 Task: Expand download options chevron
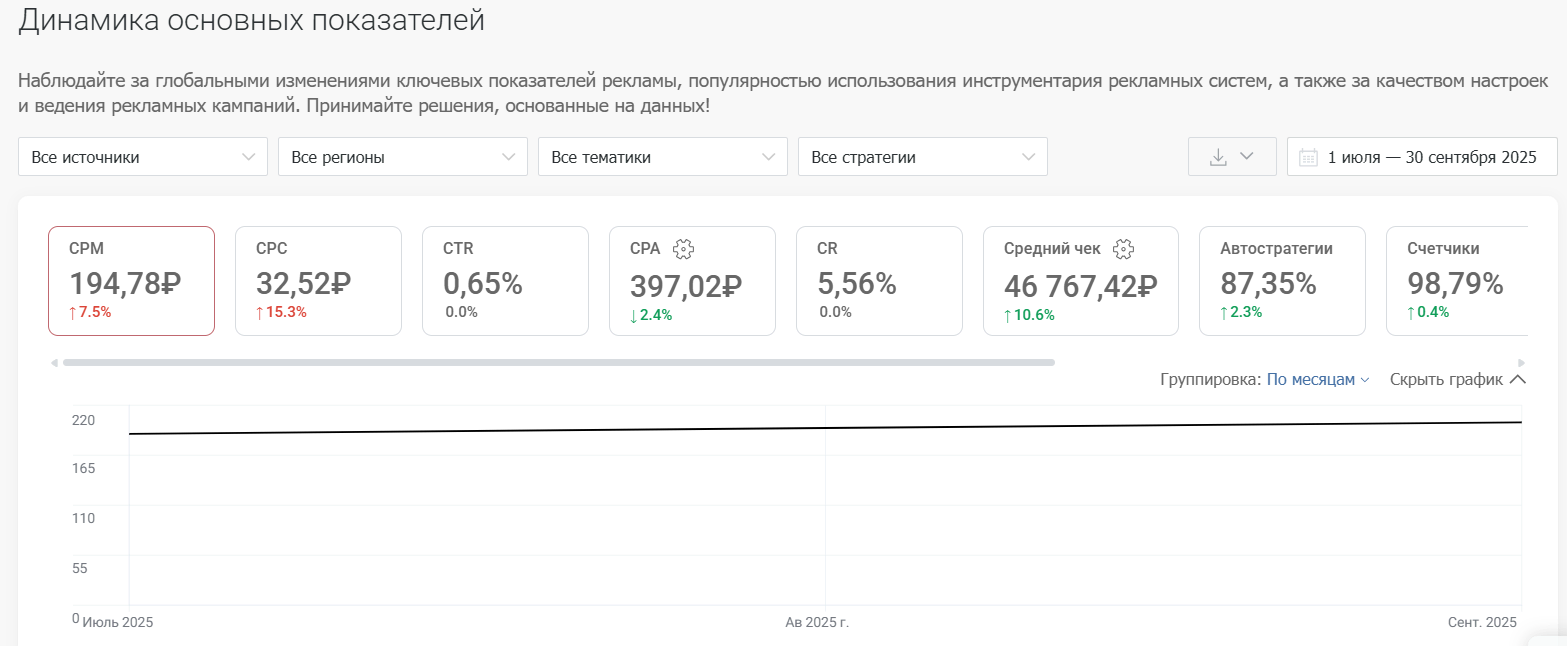(1246, 157)
